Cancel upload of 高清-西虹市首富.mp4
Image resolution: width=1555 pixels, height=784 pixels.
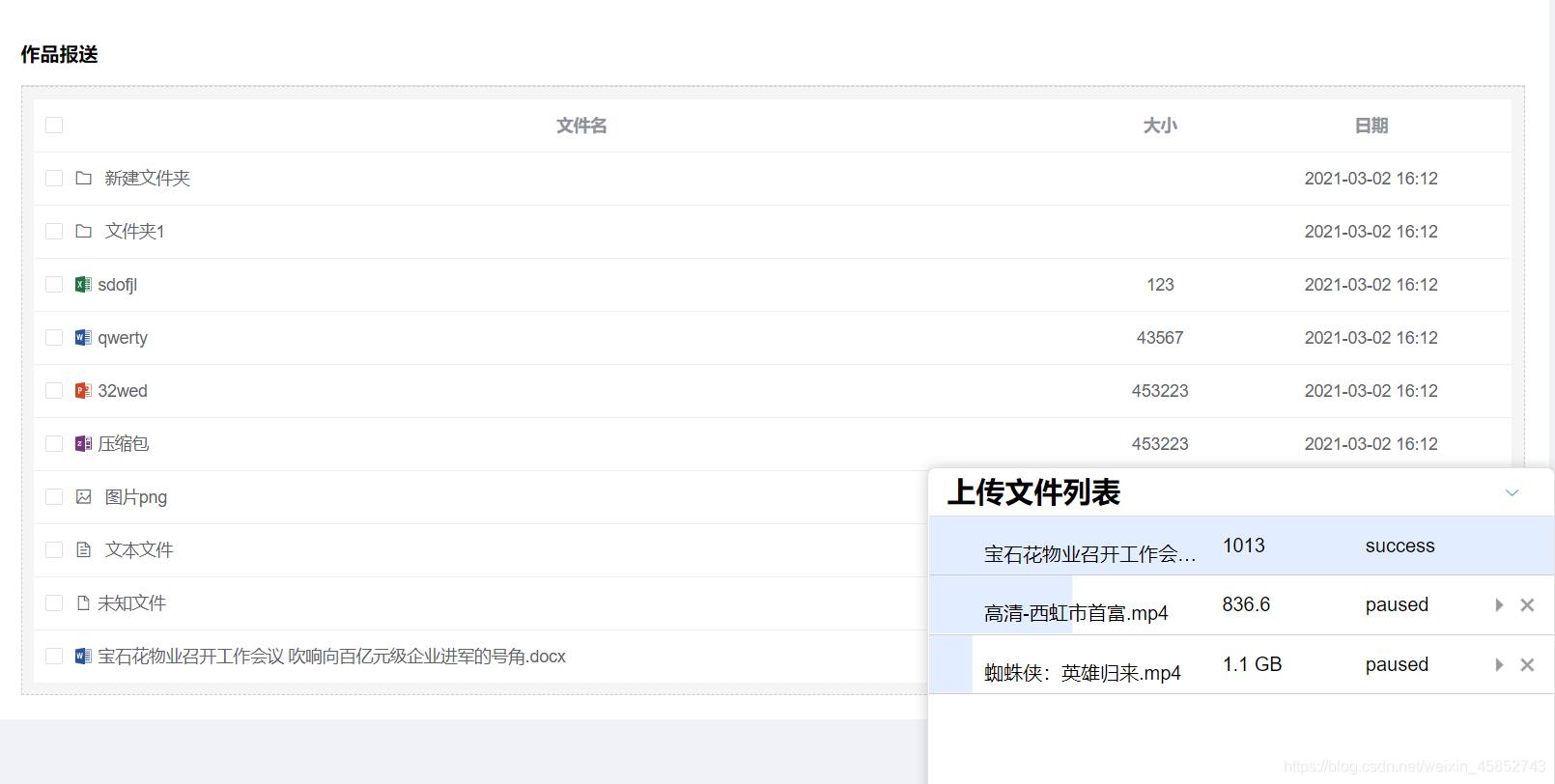[1527, 605]
